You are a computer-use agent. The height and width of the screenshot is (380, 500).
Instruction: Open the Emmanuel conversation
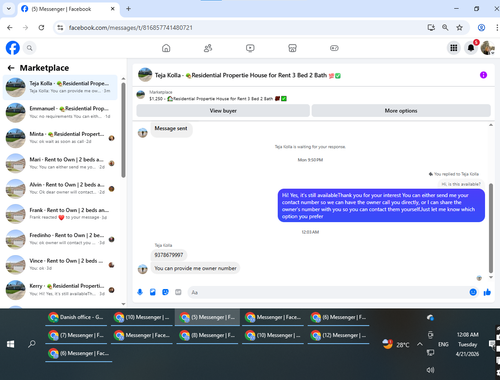coord(60,113)
